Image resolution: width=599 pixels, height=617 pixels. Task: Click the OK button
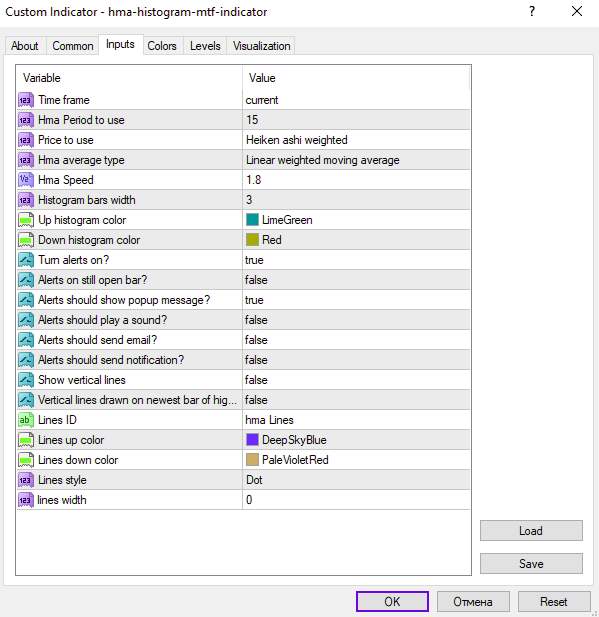pos(392,602)
